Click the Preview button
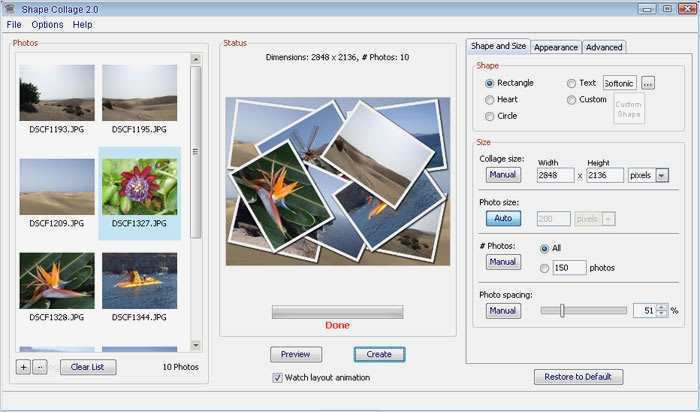The height and width of the screenshot is (412, 700). click(x=296, y=354)
